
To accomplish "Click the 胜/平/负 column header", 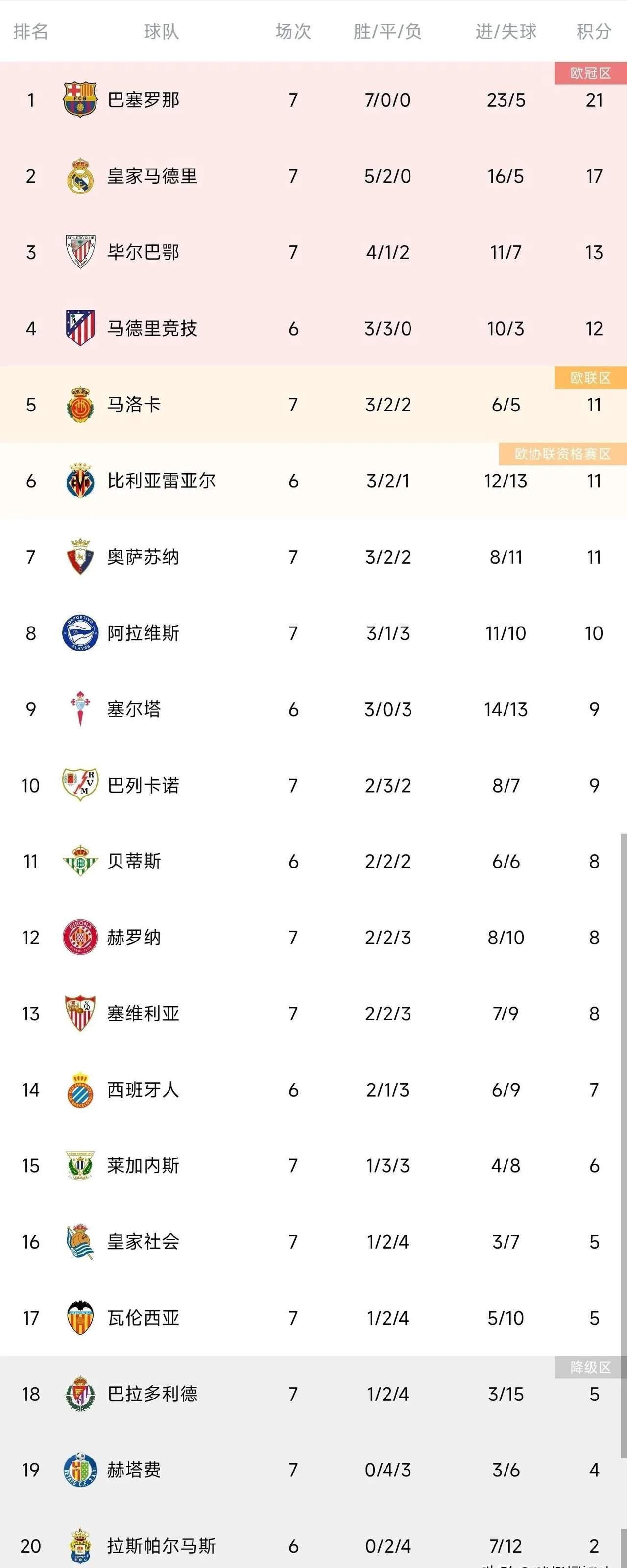I will [387, 31].
